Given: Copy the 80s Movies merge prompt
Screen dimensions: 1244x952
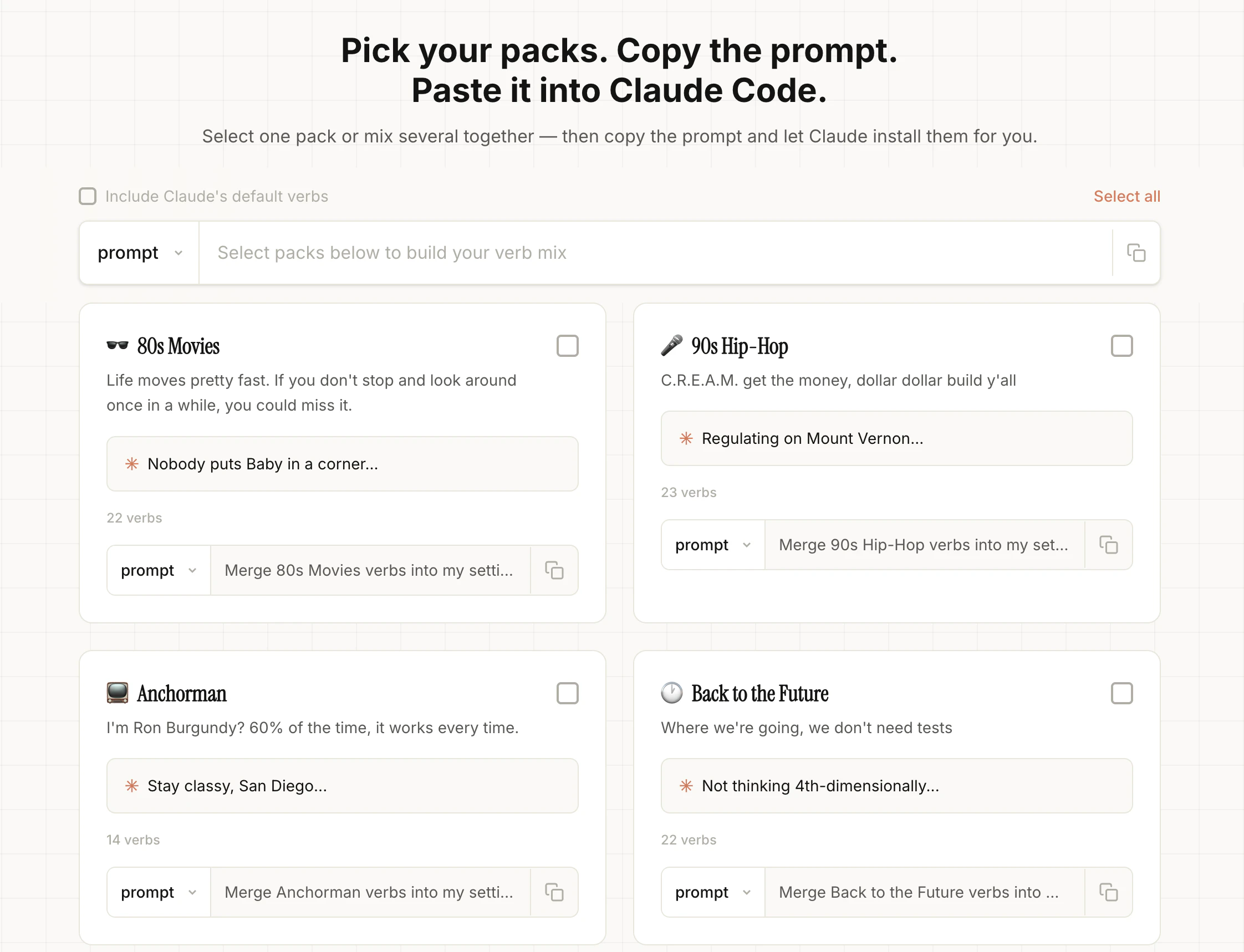Looking at the screenshot, I should (554, 570).
